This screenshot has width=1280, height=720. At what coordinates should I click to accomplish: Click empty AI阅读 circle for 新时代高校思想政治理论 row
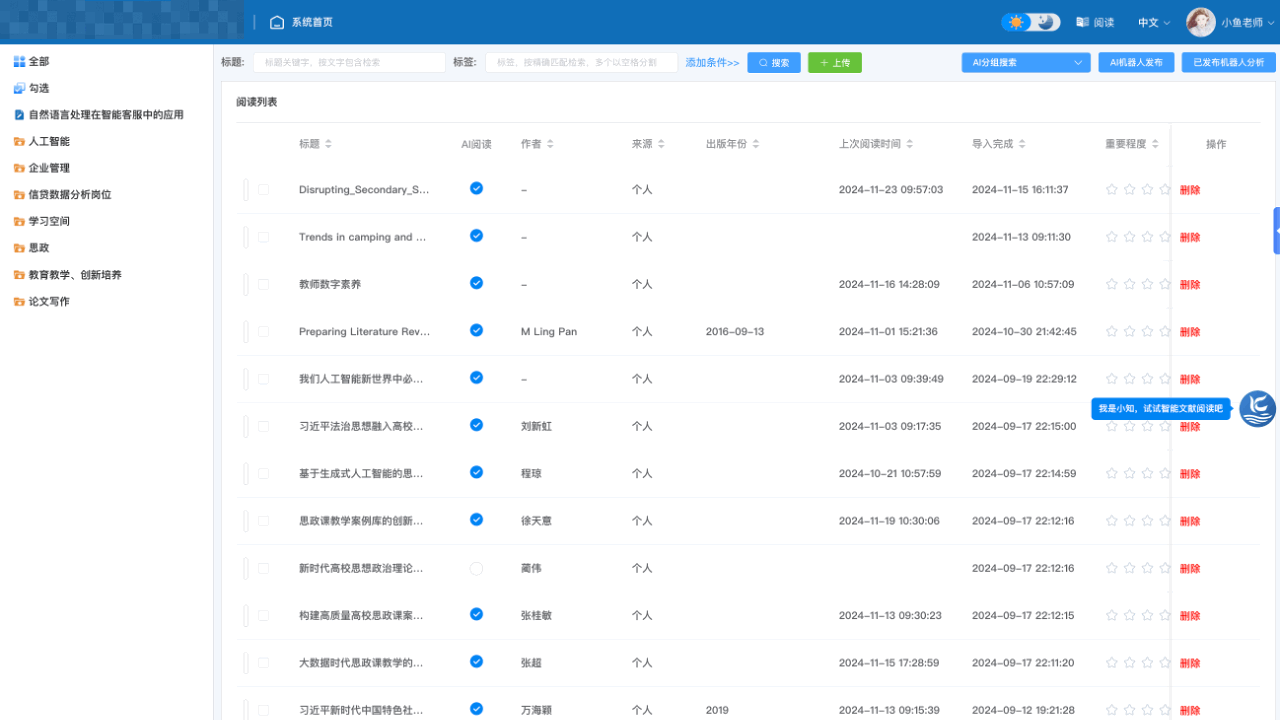click(x=476, y=568)
